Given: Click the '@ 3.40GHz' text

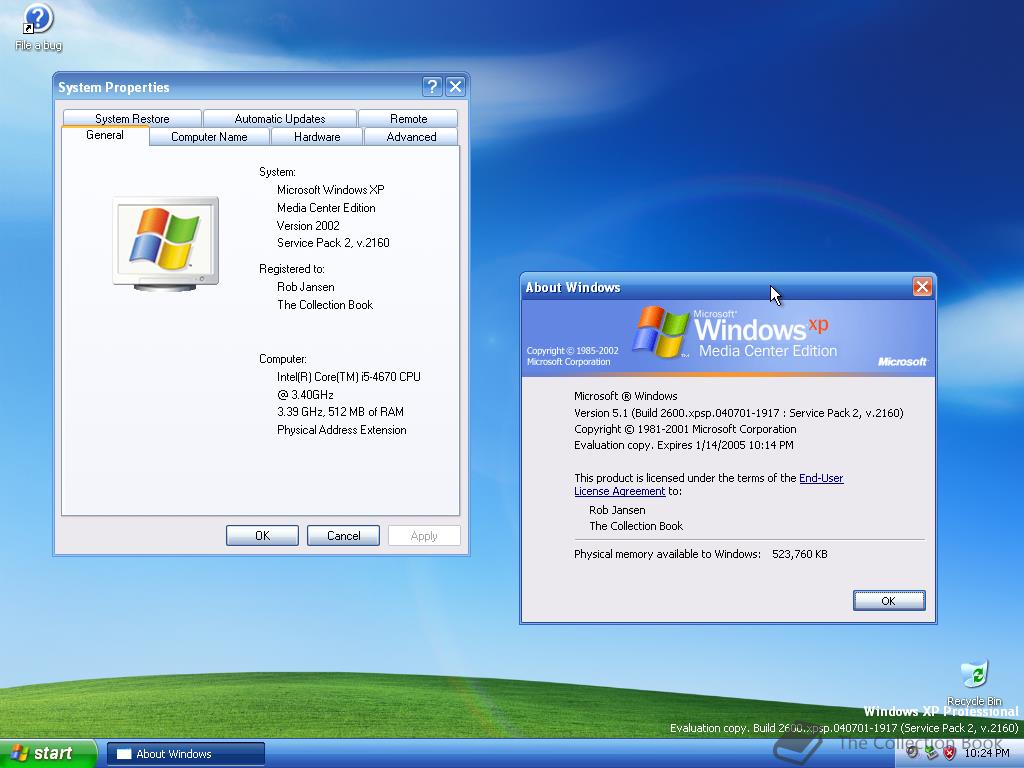Looking at the screenshot, I should (305, 394).
